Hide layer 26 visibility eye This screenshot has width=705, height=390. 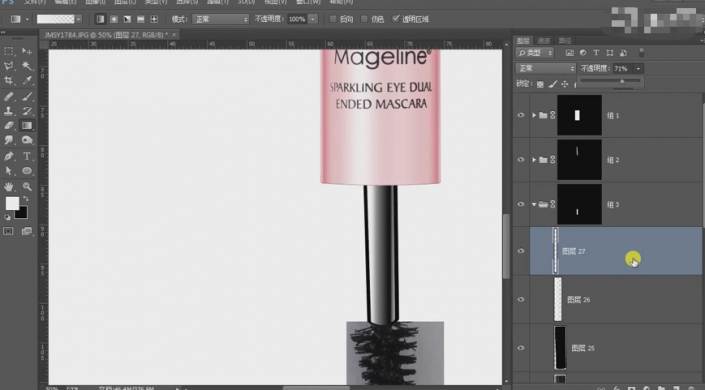(x=521, y=299)
